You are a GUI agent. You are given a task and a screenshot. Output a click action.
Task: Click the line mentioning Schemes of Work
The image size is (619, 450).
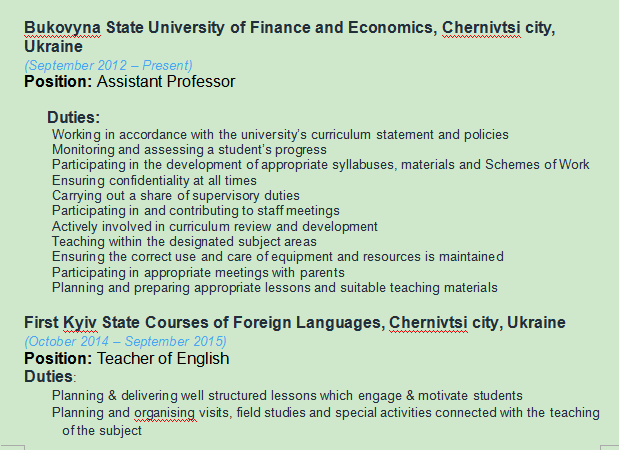(320, 164)
